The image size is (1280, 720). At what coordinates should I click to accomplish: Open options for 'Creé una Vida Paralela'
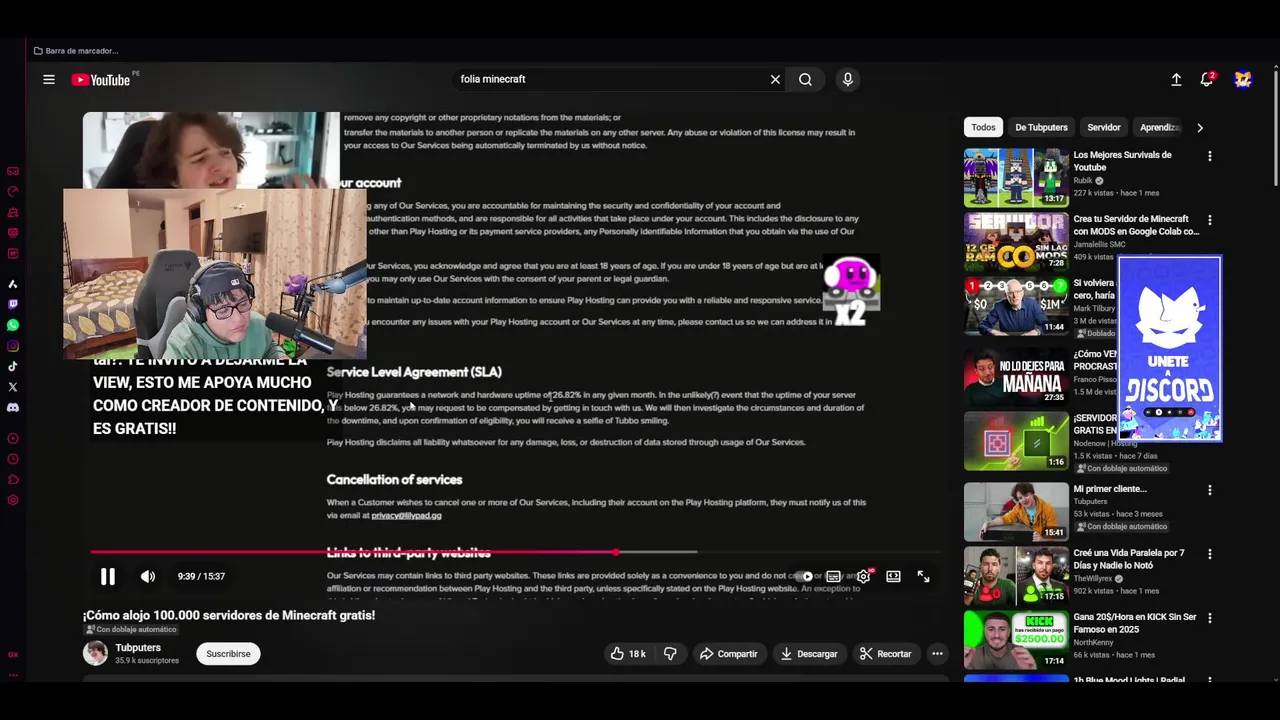[x=1210, y=554]
